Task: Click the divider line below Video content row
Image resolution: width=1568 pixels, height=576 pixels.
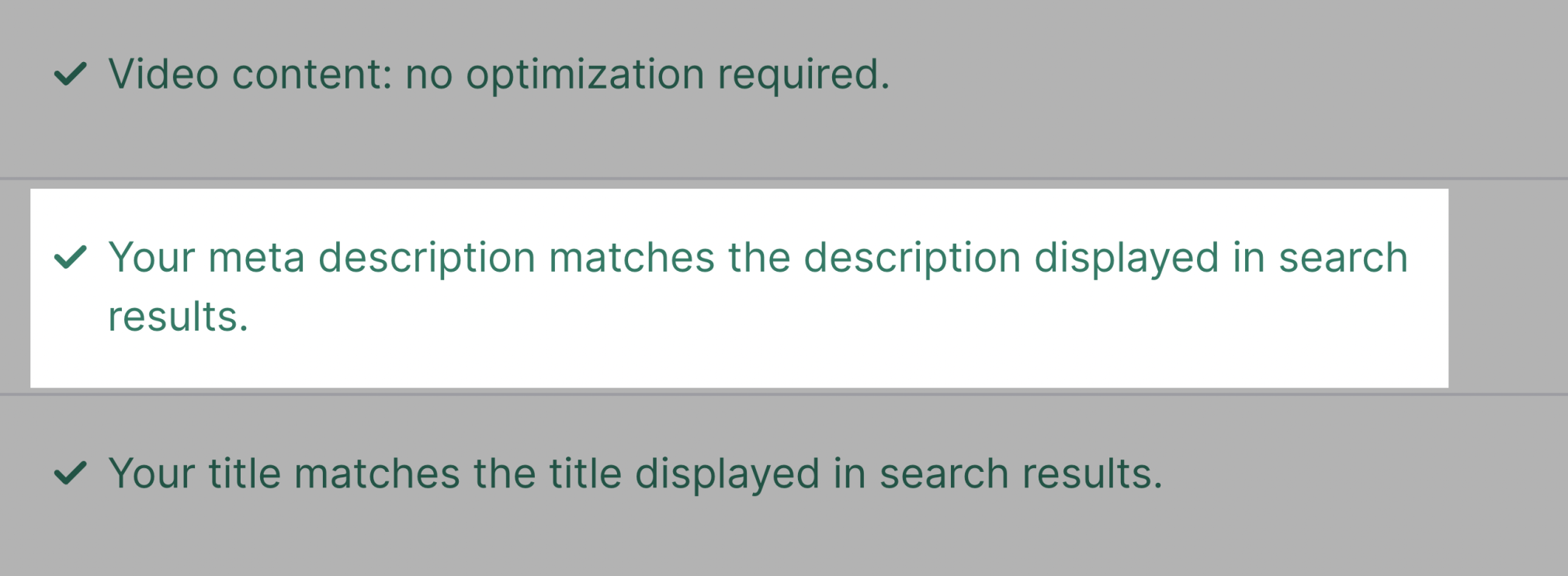Action: 784,179
